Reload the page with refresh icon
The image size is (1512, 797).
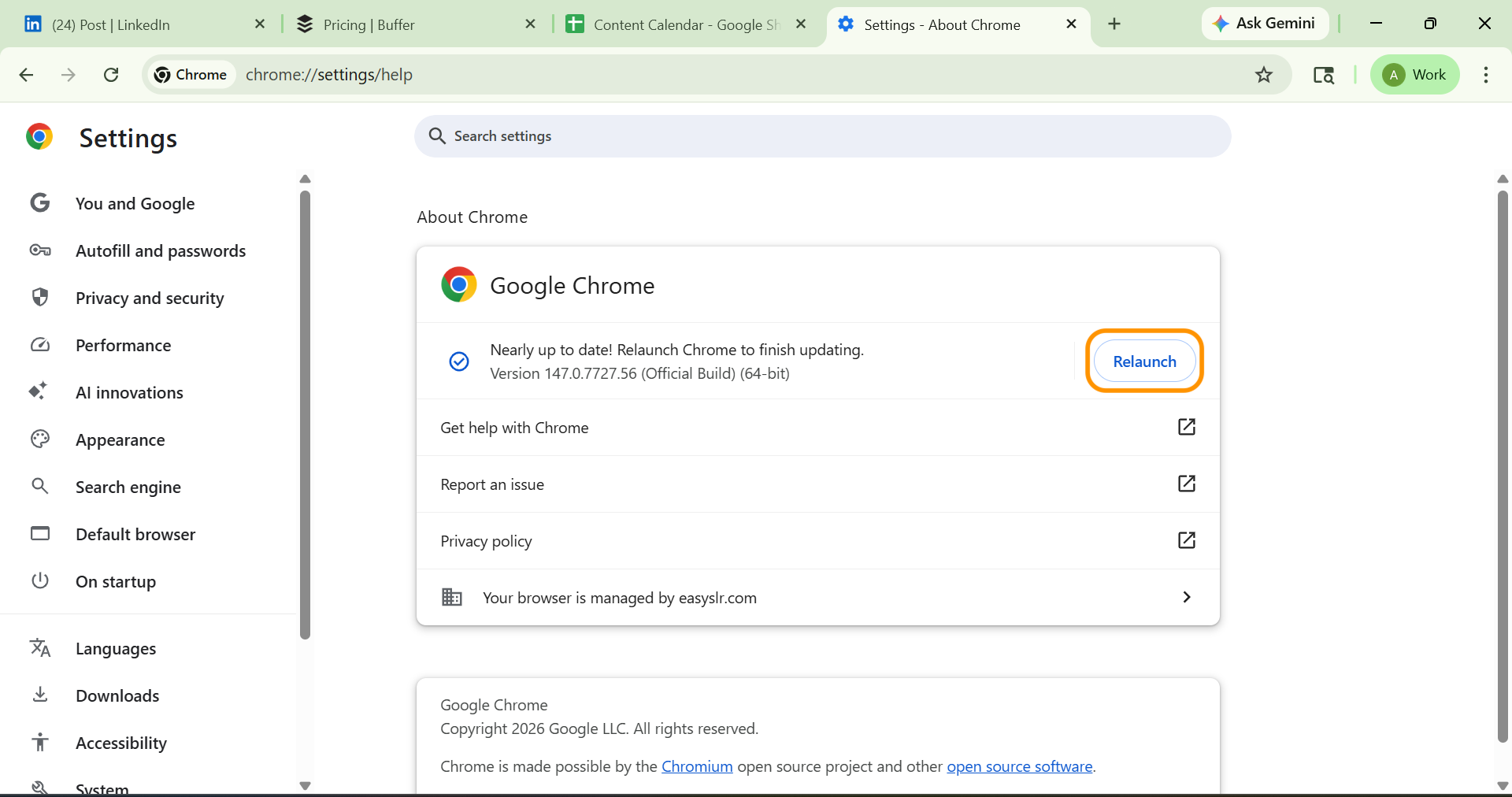pos(111,75)
